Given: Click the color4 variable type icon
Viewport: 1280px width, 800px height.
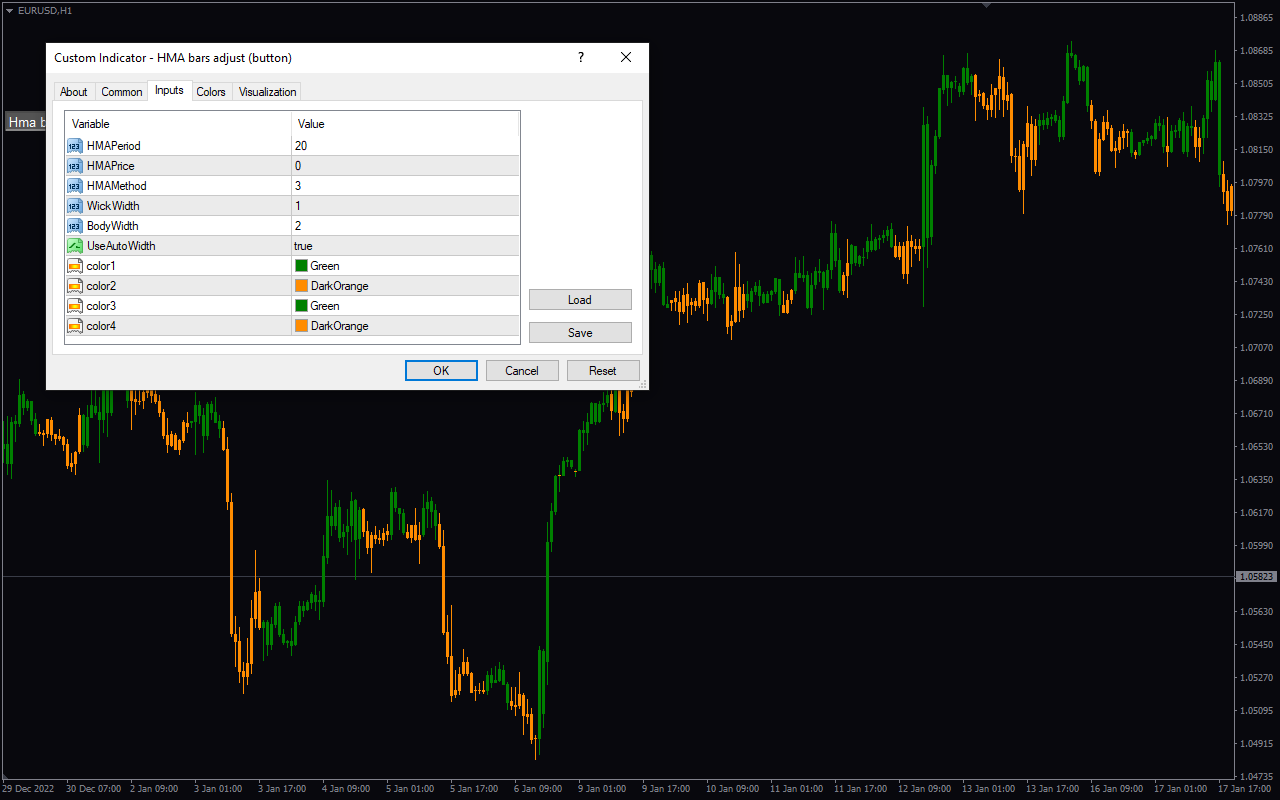Looking at the screenshot, I should pyautogui.click(x=75, y=326).
